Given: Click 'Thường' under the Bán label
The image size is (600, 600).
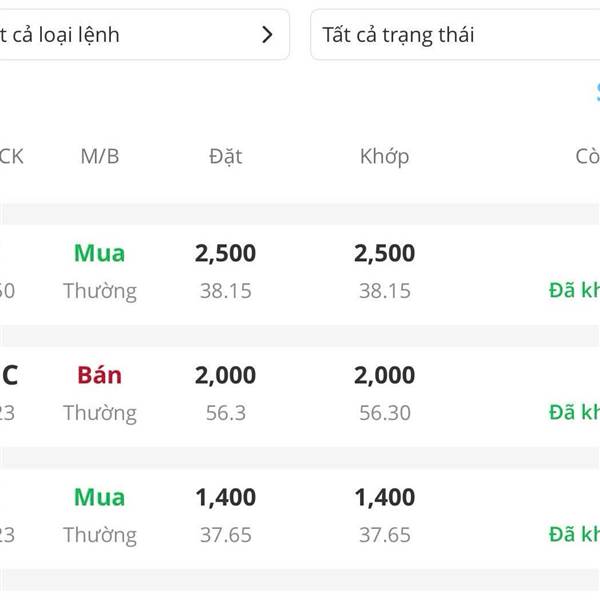Looking at the screenshot, I should tap(100, 413).
